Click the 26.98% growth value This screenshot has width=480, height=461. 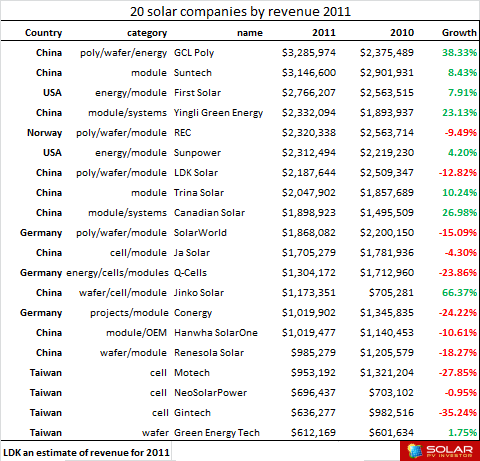pos(459,213)
